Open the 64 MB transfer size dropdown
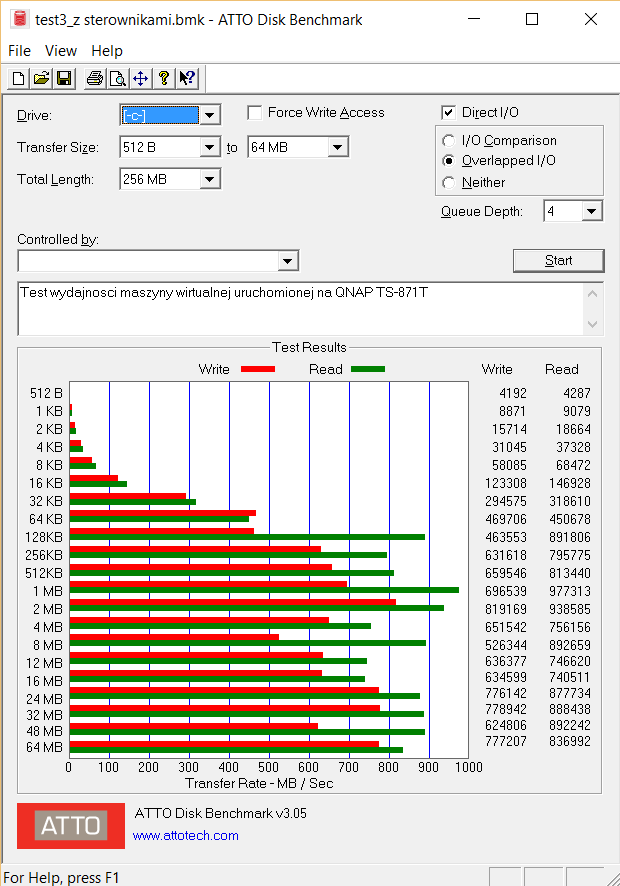This screenshot has width=620, height=886. tap(337, 147)
